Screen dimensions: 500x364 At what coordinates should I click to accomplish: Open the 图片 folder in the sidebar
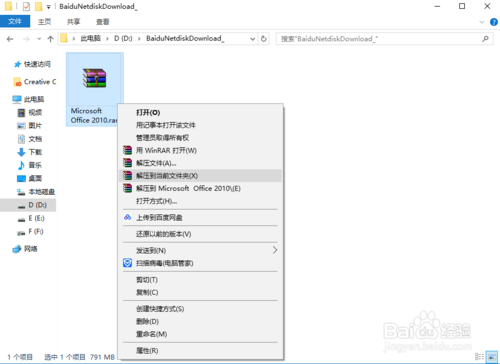[30, 126]
